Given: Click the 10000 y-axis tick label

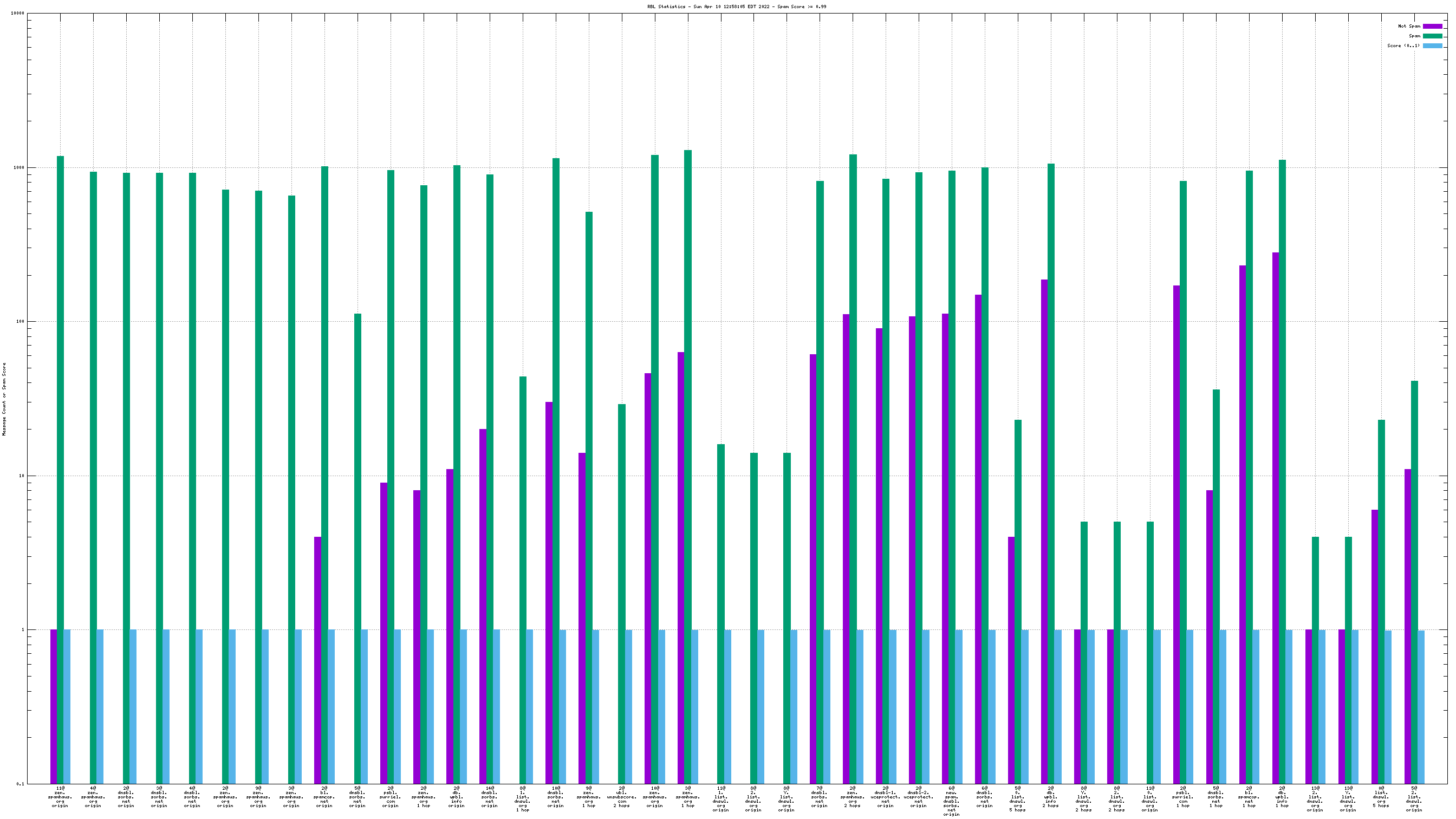Looking at the screenshot, I should pyautogui.click(x=17, y=14).
